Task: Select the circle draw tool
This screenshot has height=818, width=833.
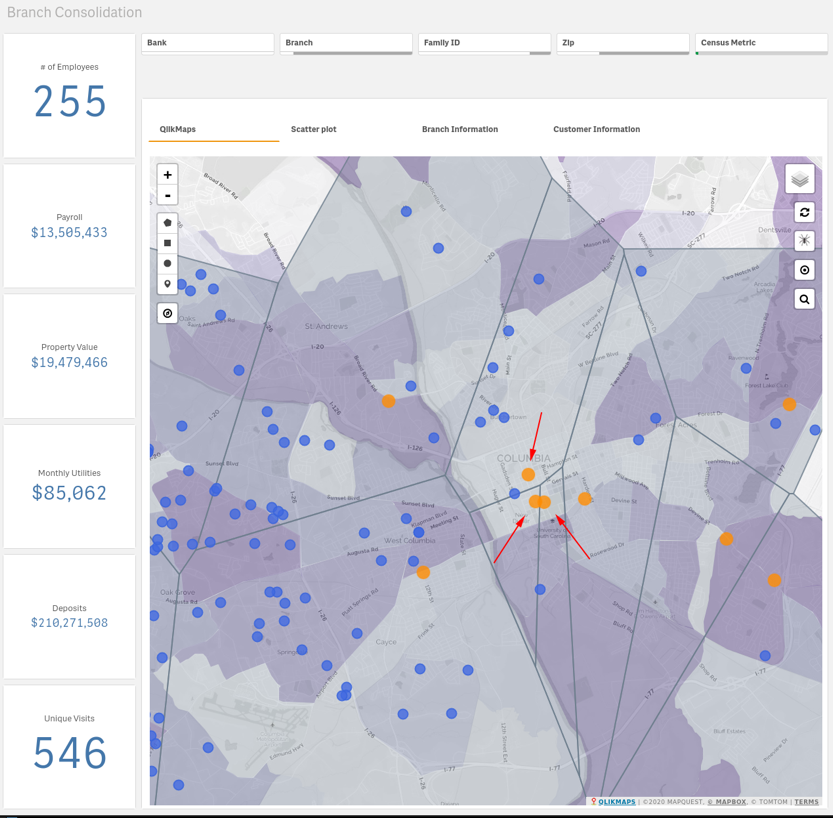Action: pos(167,264)
